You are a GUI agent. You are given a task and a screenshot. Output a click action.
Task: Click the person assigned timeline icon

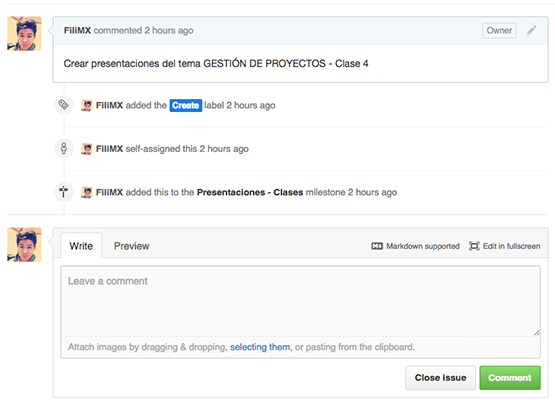pyautogui.click(x=64, y=148)
